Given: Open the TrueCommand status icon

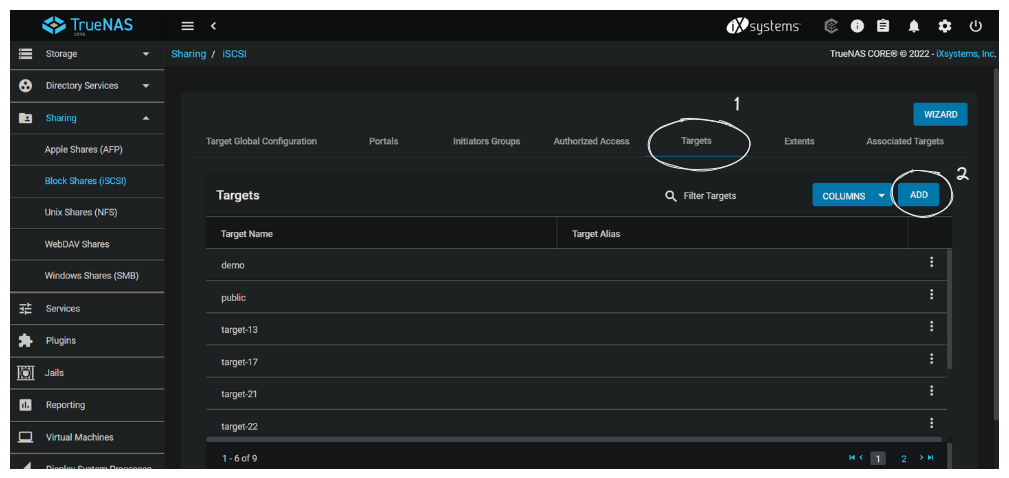Looking at the screenshot, I should pos(831,26).
